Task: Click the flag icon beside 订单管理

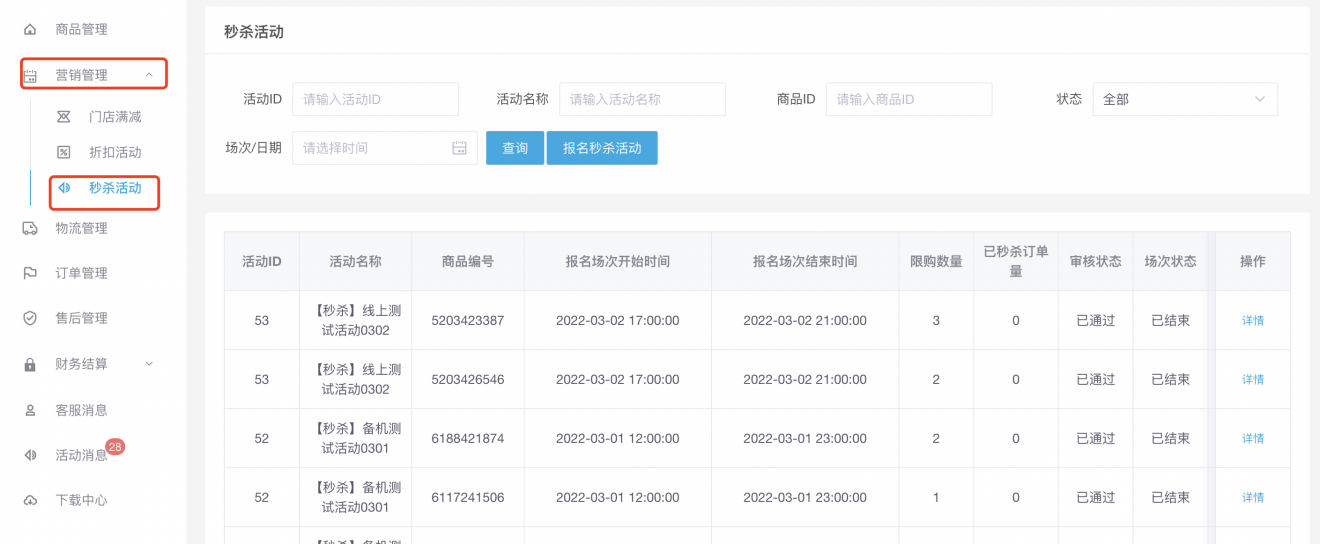Action: coord(30,273)
